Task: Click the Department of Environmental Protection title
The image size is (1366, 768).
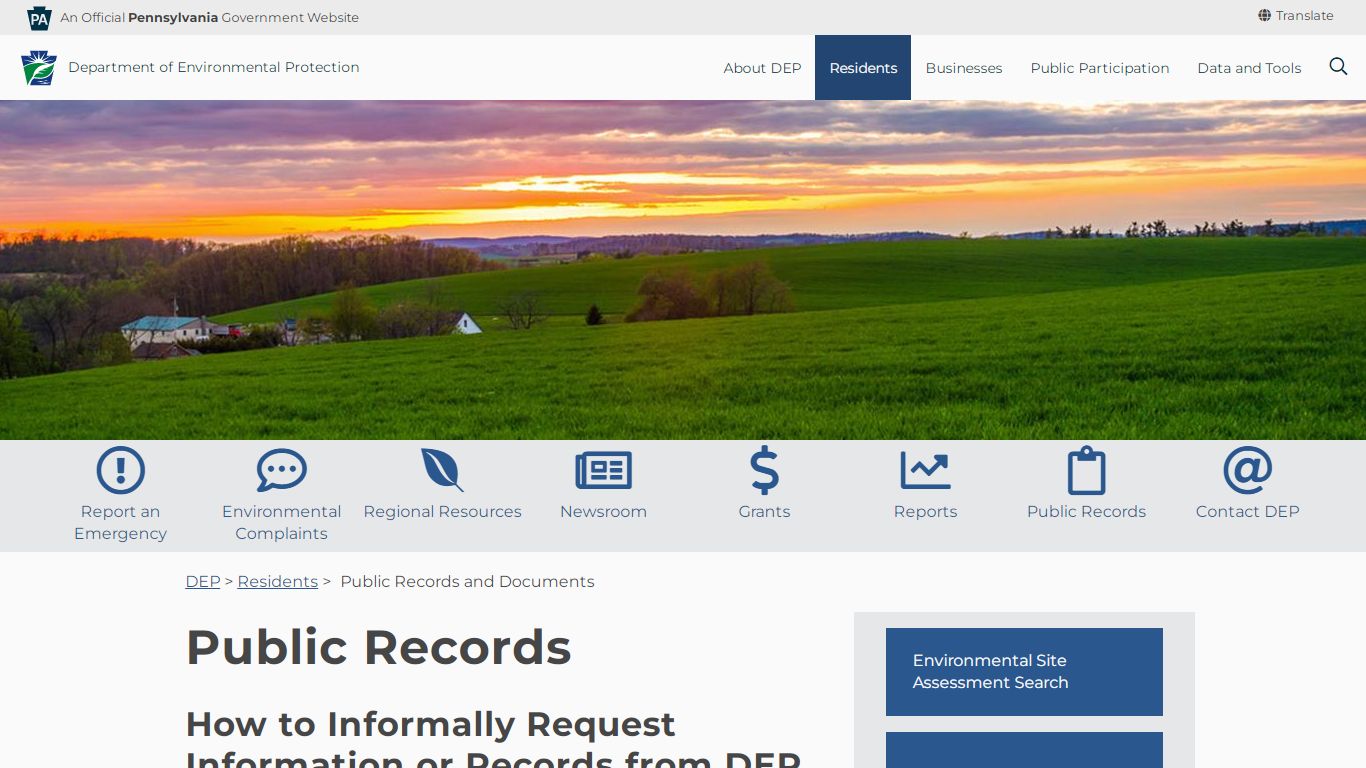Action: pos(214,67)
